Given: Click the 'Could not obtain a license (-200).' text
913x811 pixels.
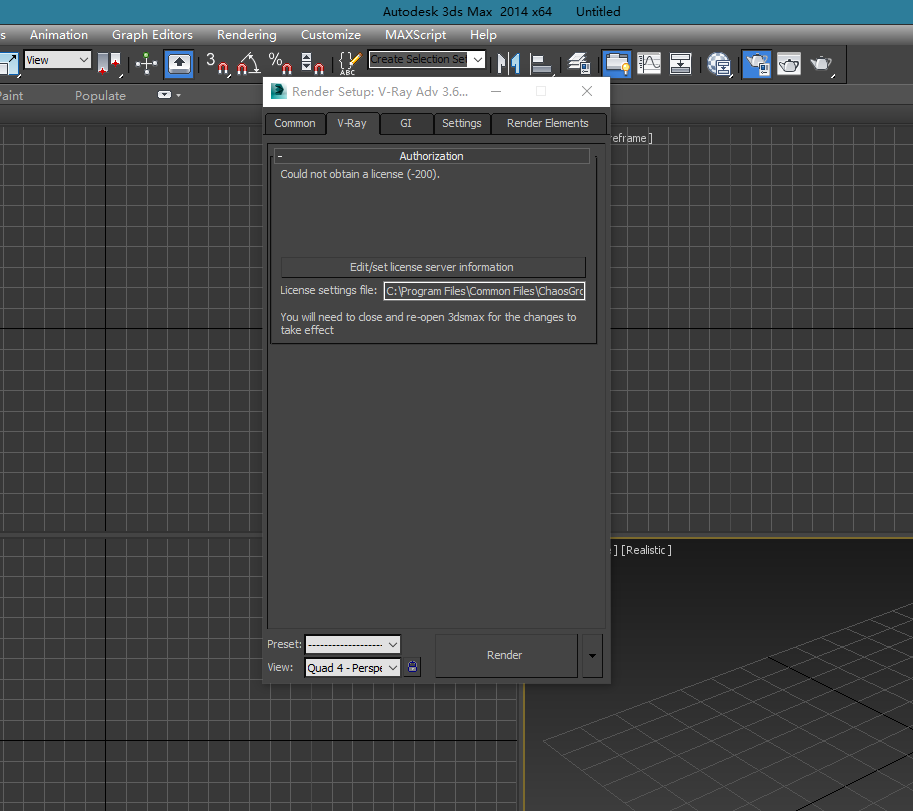Looking at the screenshot, I should [360, 174].
